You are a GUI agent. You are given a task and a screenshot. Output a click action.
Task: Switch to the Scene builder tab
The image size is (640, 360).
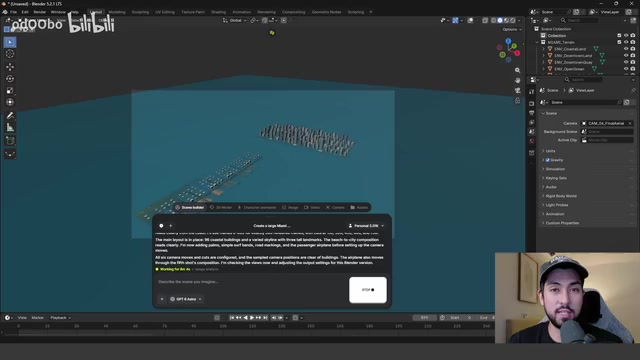tap(190, 207)
